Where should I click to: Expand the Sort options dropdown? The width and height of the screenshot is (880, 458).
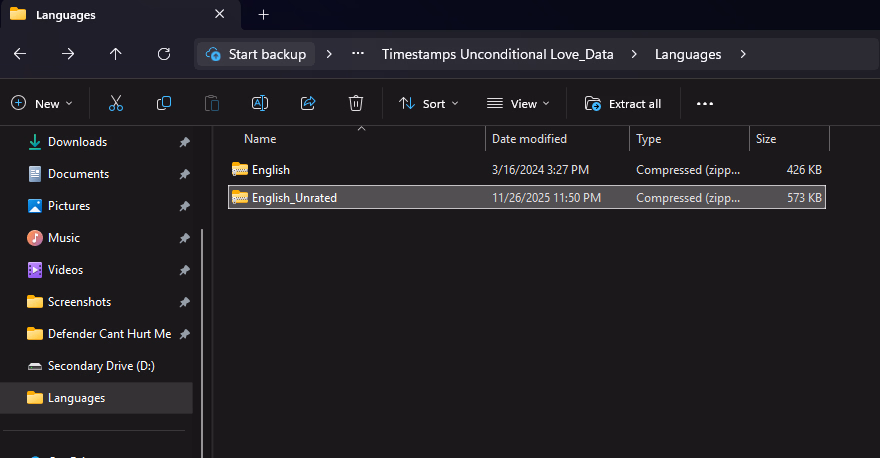click(428, 103)
